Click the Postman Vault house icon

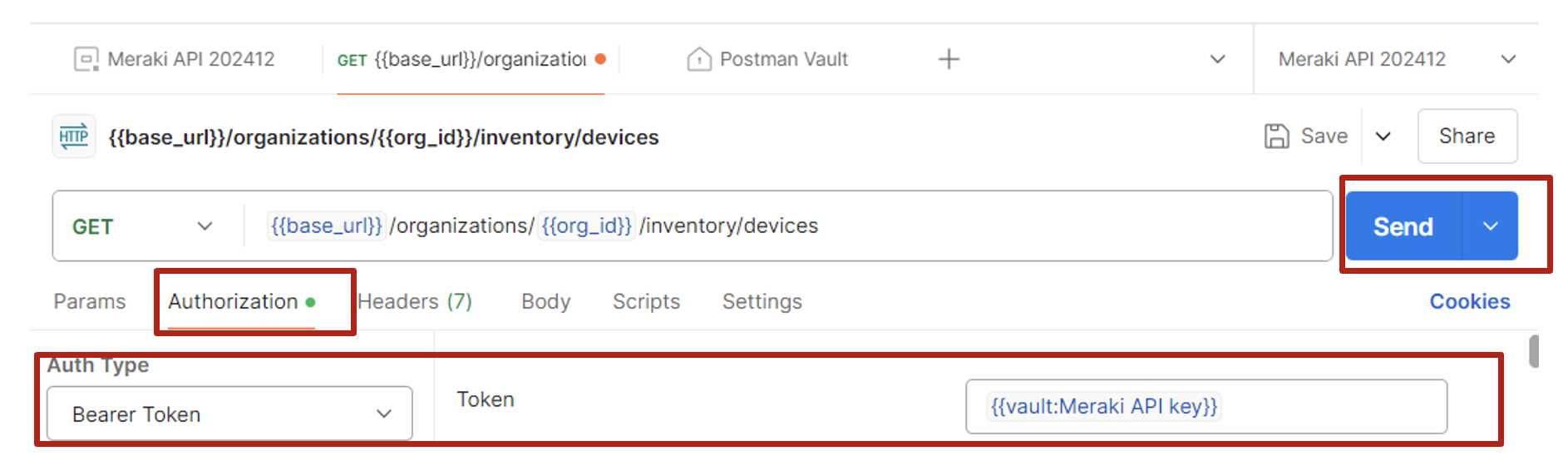698,59
